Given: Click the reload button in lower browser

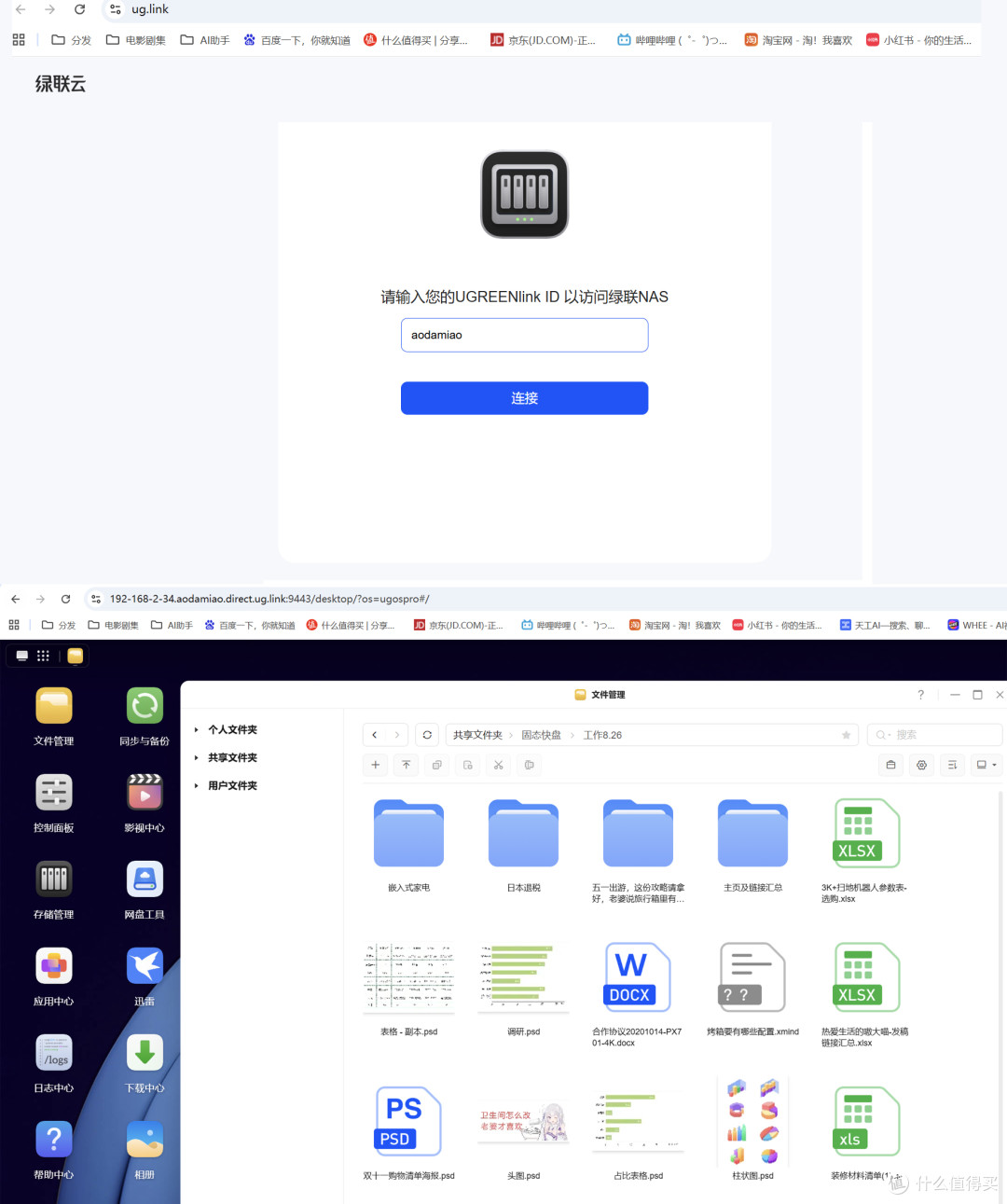Looking at the screenshot, I should [65, 599].
